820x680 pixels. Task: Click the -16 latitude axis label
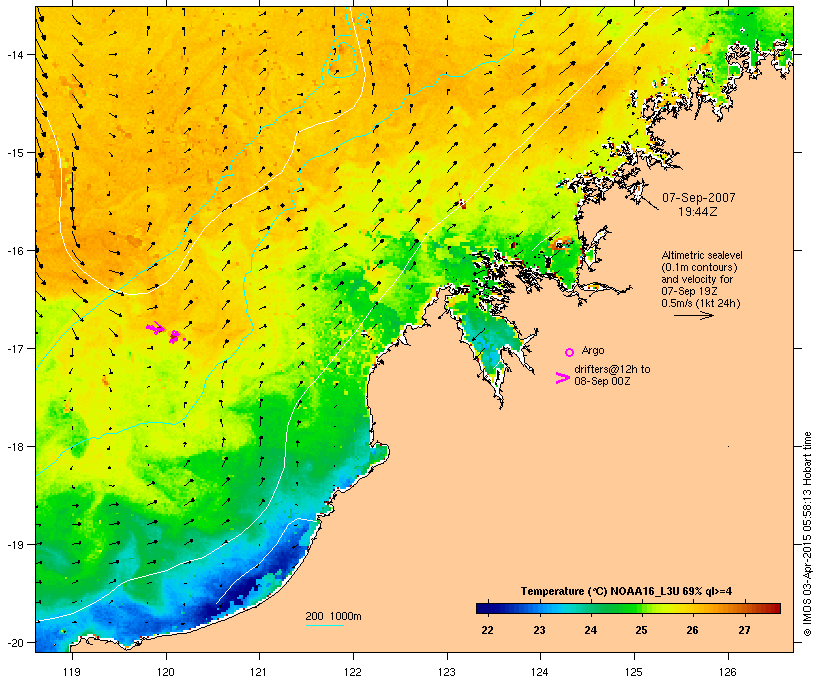pyautogui.click(x=14, y=251)
